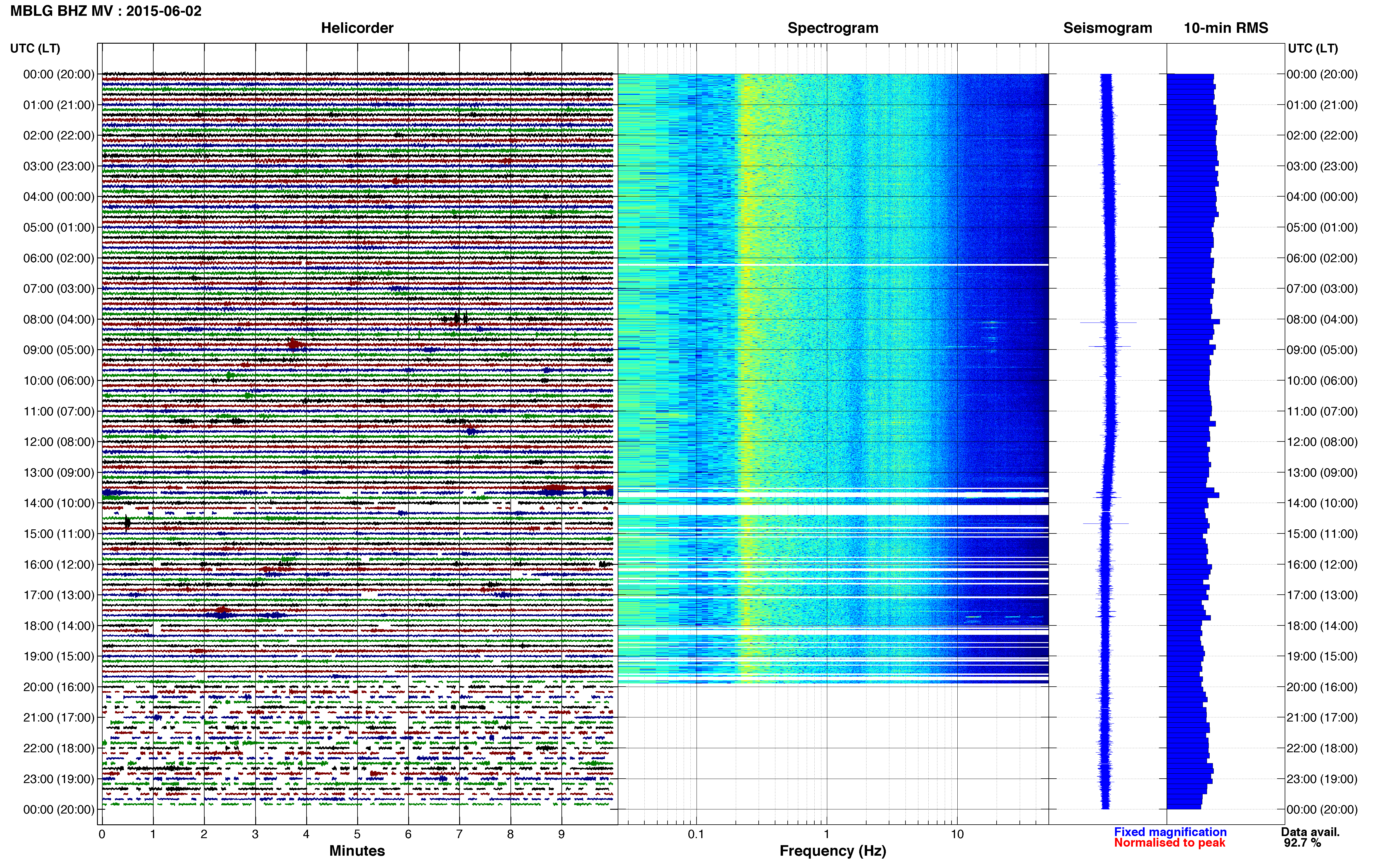Image resolution: width=1389 pixels, height=868 pixels.
Task: Click left time label '22:00 (18:00)'
Action: (x=59, y=748)
